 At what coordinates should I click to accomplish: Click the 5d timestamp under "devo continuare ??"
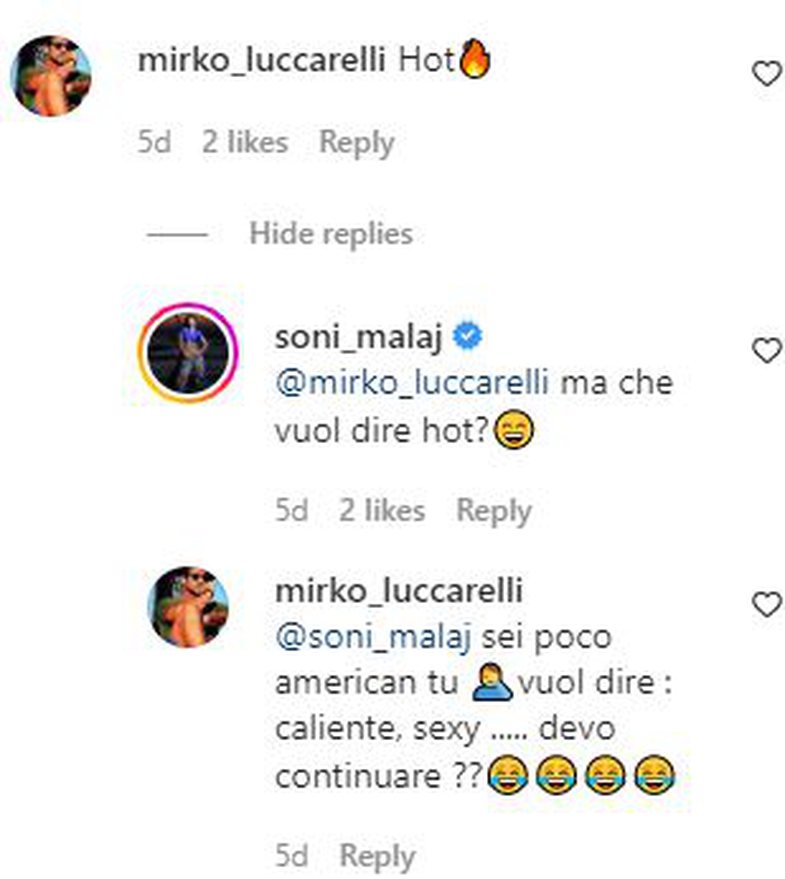tap(291, 857)
